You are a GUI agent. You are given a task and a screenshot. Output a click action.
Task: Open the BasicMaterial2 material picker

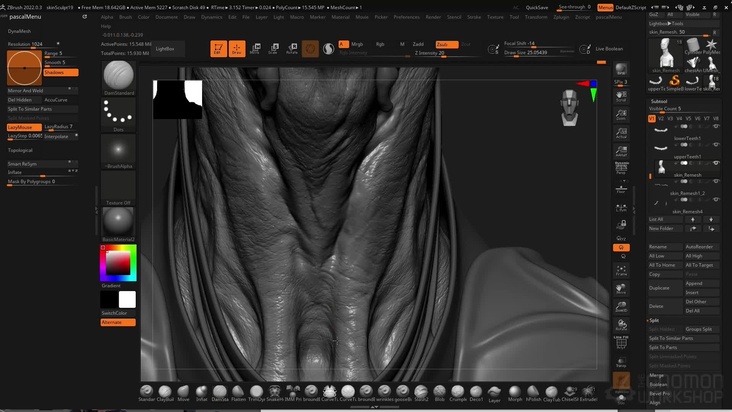118,222
